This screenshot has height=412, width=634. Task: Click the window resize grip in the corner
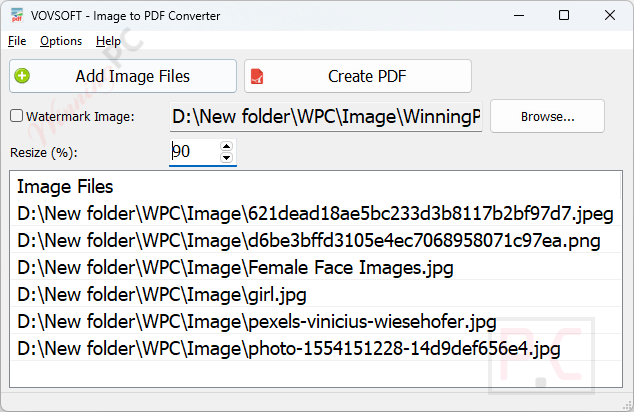pos(628,404)
